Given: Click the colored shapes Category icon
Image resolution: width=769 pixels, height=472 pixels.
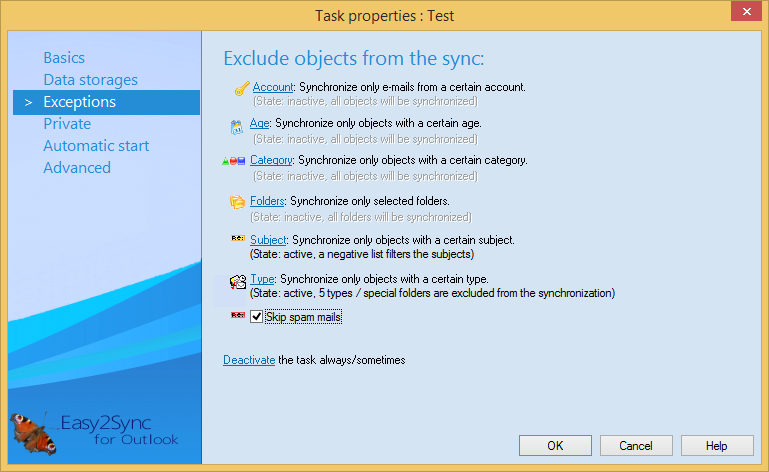Looking at the screenshot, I should pyautogui.click(x=233, y=161).
